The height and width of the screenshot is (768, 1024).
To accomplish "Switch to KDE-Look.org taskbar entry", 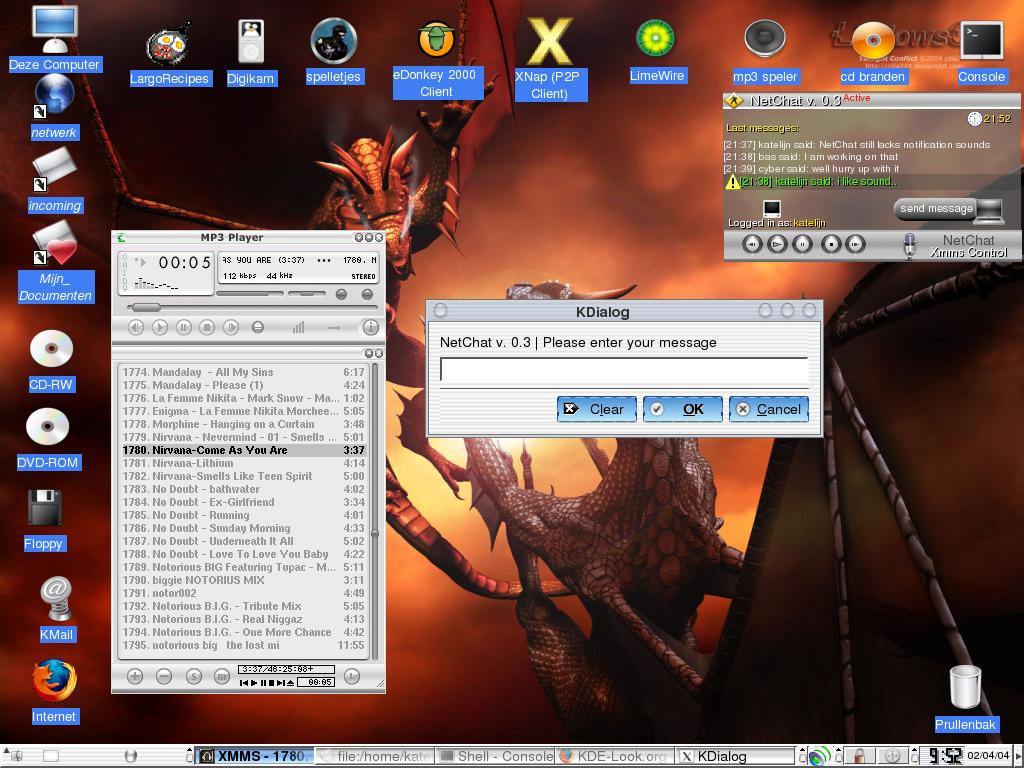I will pos(614,756).
